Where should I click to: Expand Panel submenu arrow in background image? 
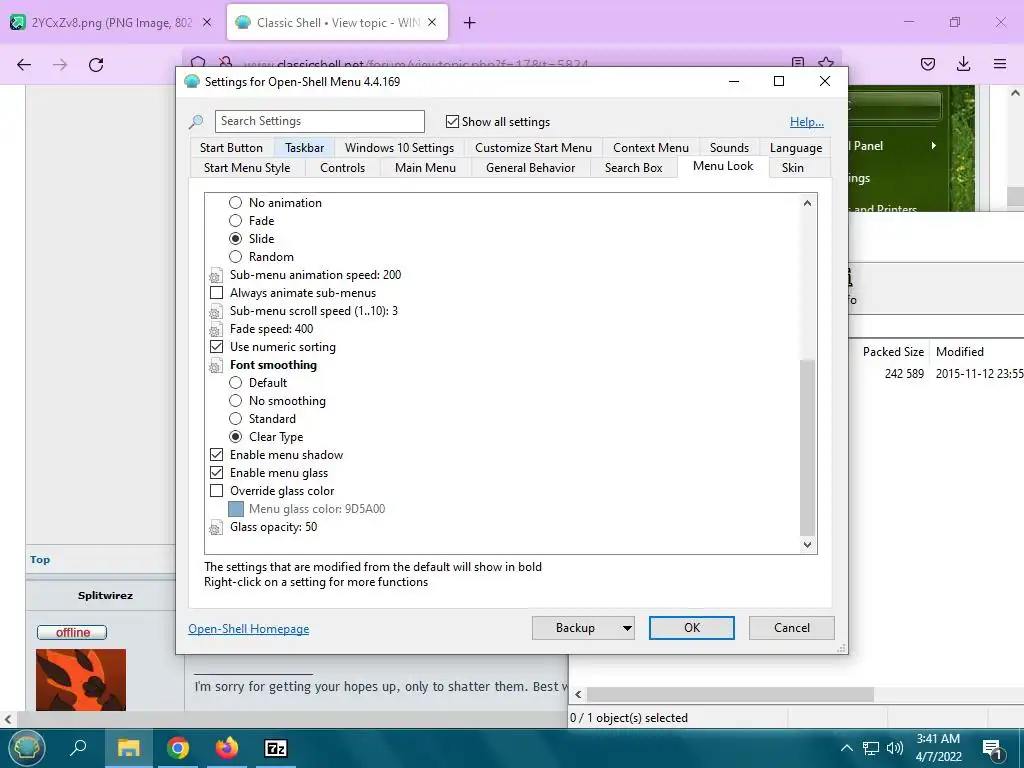[x=934, y=146]
